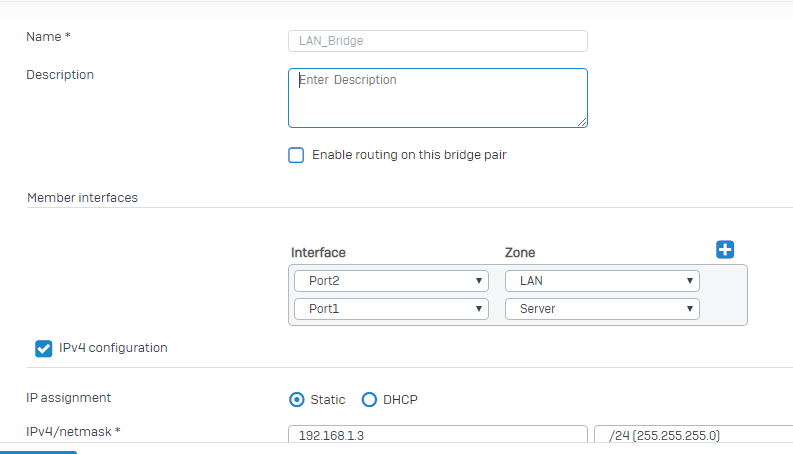Select Static IP assignment
793x454 pixels.
click(296, 400)
